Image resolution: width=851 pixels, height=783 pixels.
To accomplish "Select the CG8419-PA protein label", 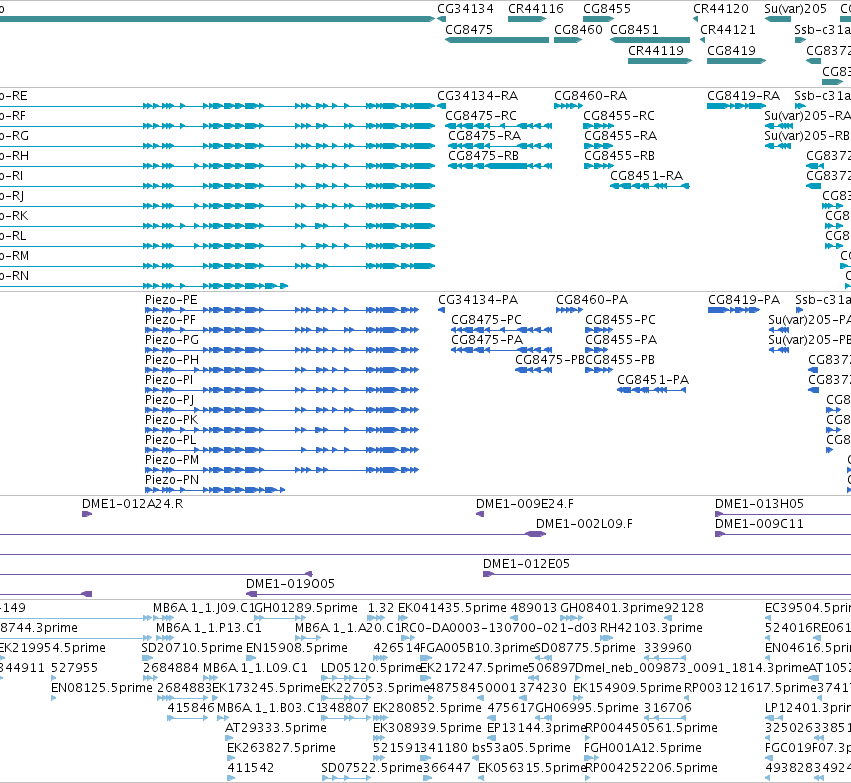I will (744, 300).
